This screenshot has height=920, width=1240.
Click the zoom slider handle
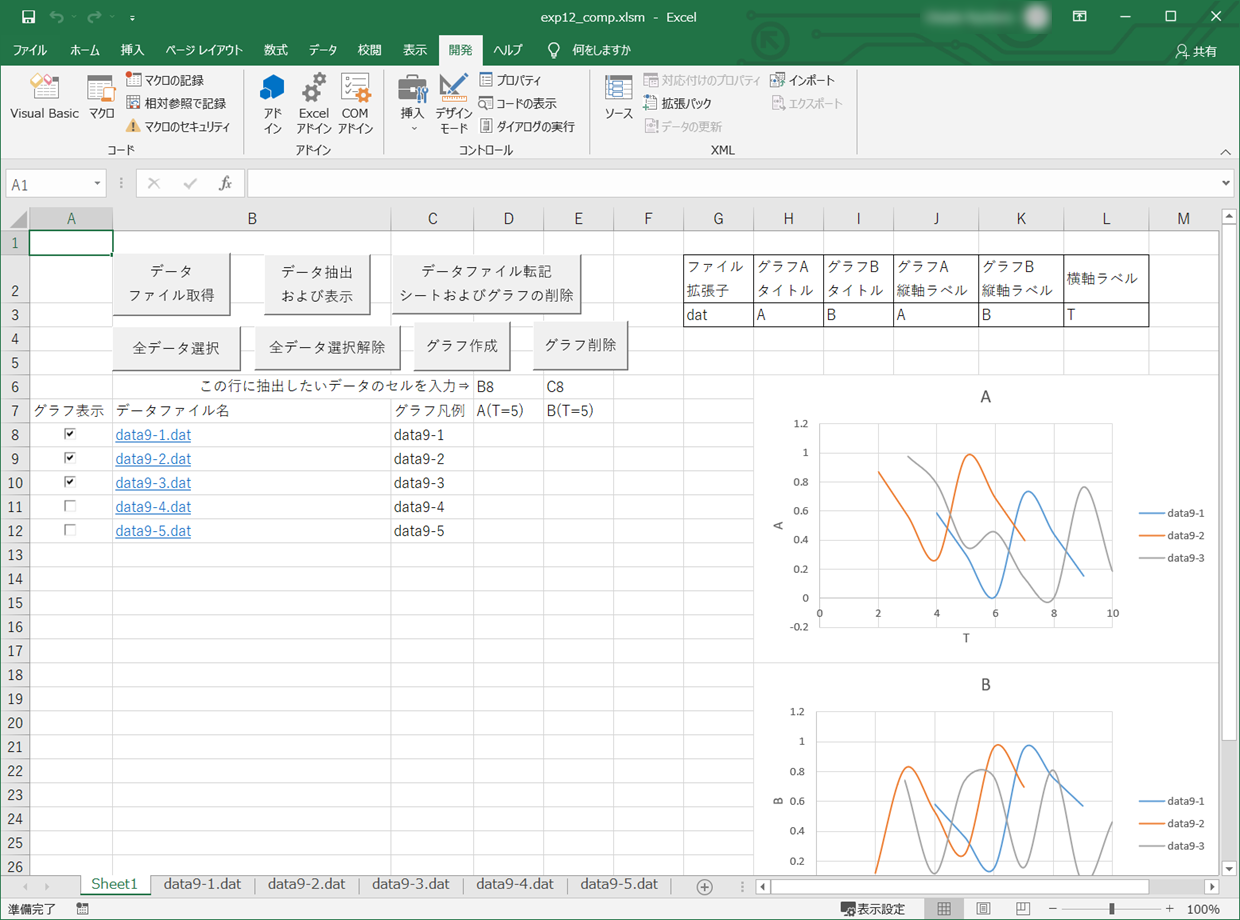click(x=1111, y=909)
